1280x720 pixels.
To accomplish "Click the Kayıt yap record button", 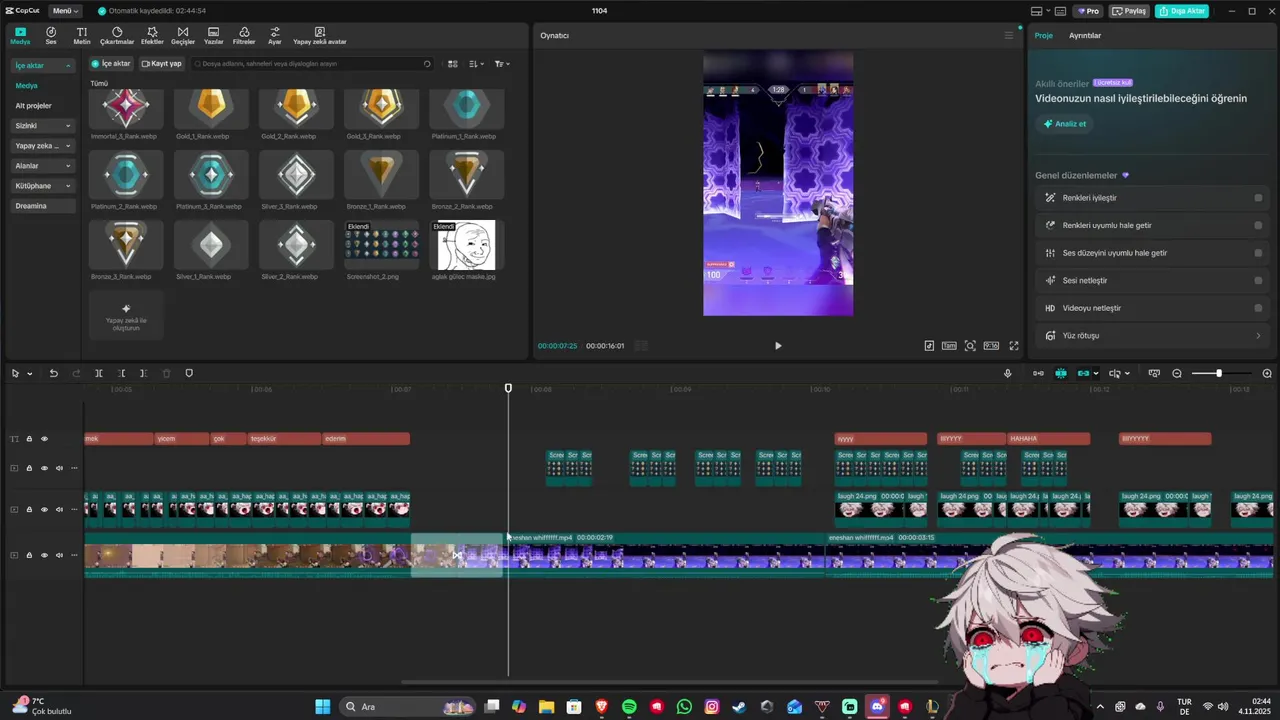I will point(162,64).
